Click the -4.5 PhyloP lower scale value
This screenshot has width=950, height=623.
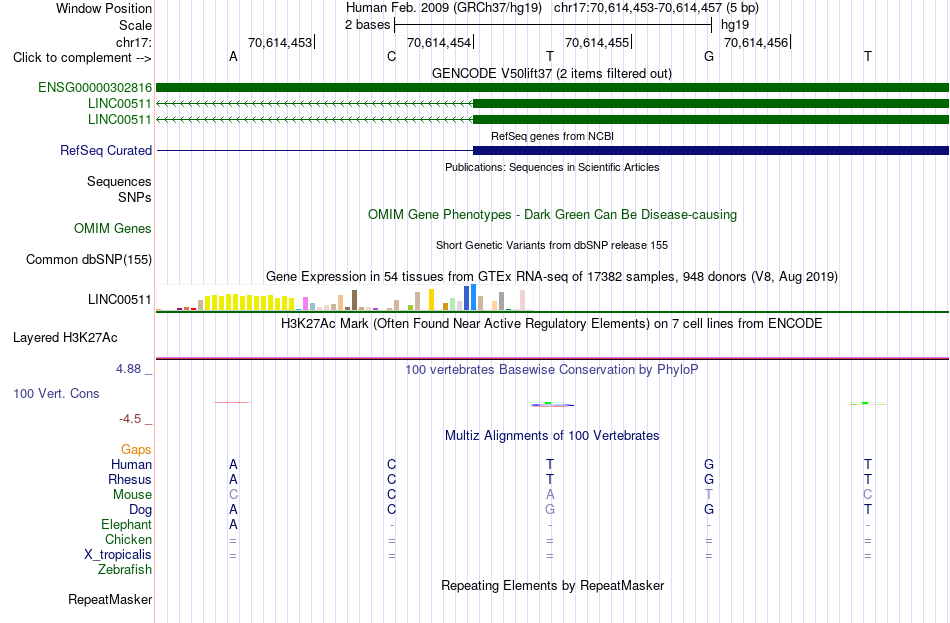(130, 419)
